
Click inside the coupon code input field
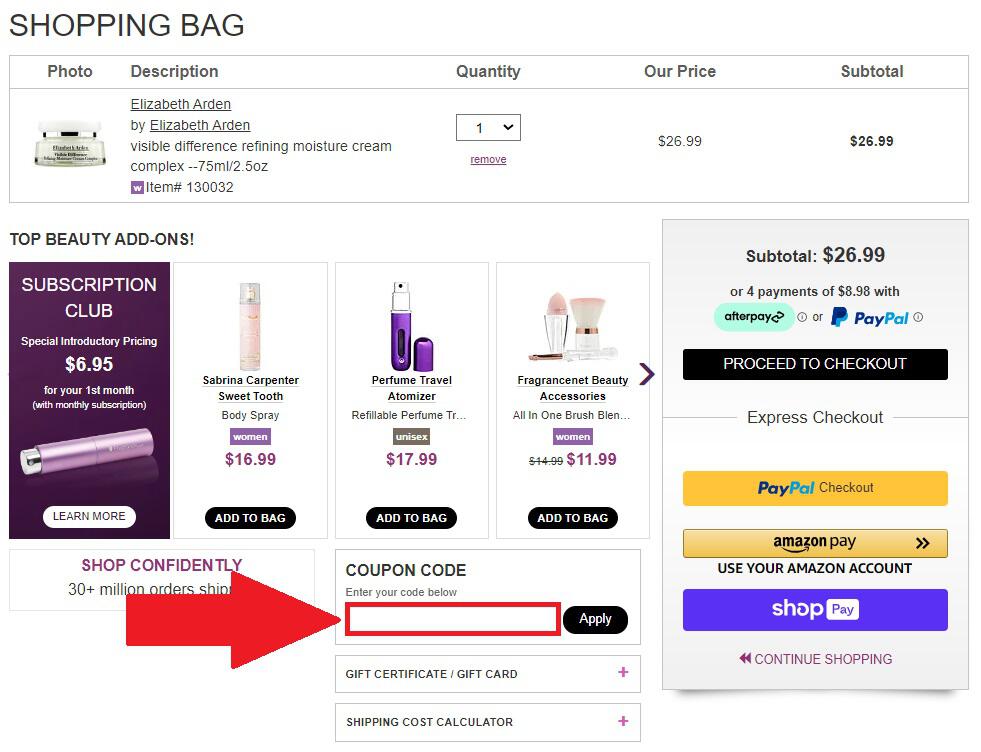point(452,618)
